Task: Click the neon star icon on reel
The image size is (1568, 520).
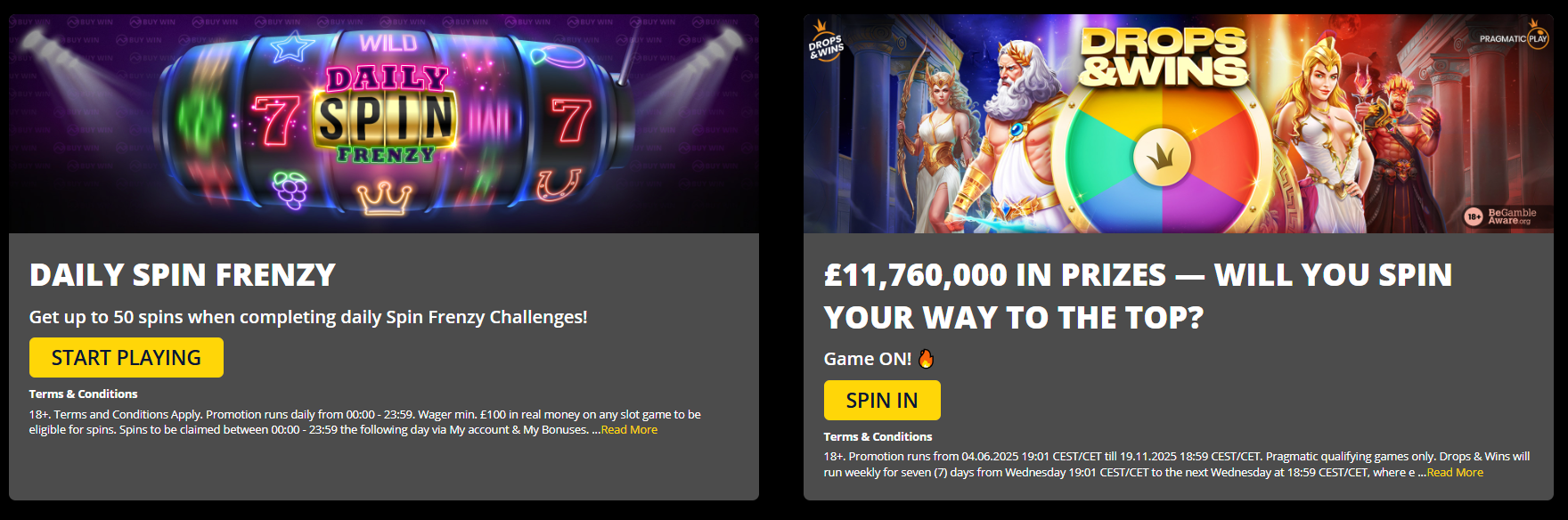Action: (292, 46)
